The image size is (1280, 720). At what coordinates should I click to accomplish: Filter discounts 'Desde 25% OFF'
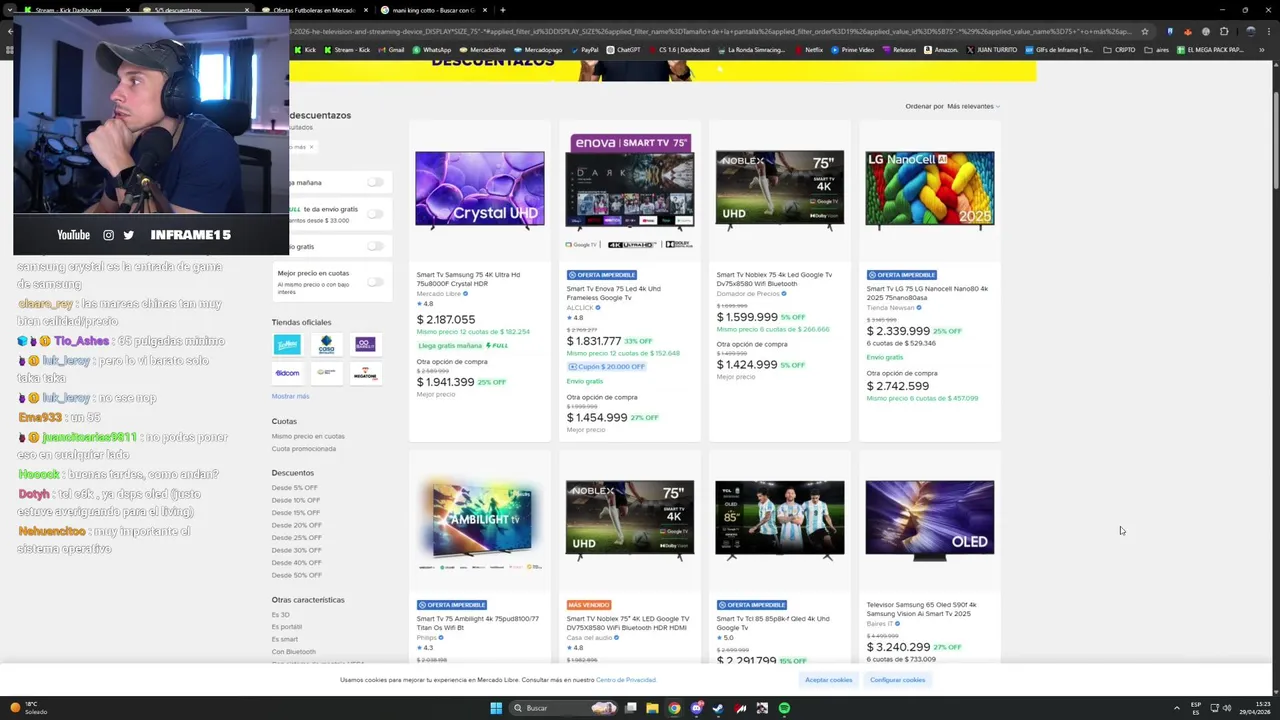pyautogui.click(x=296, y=538)
